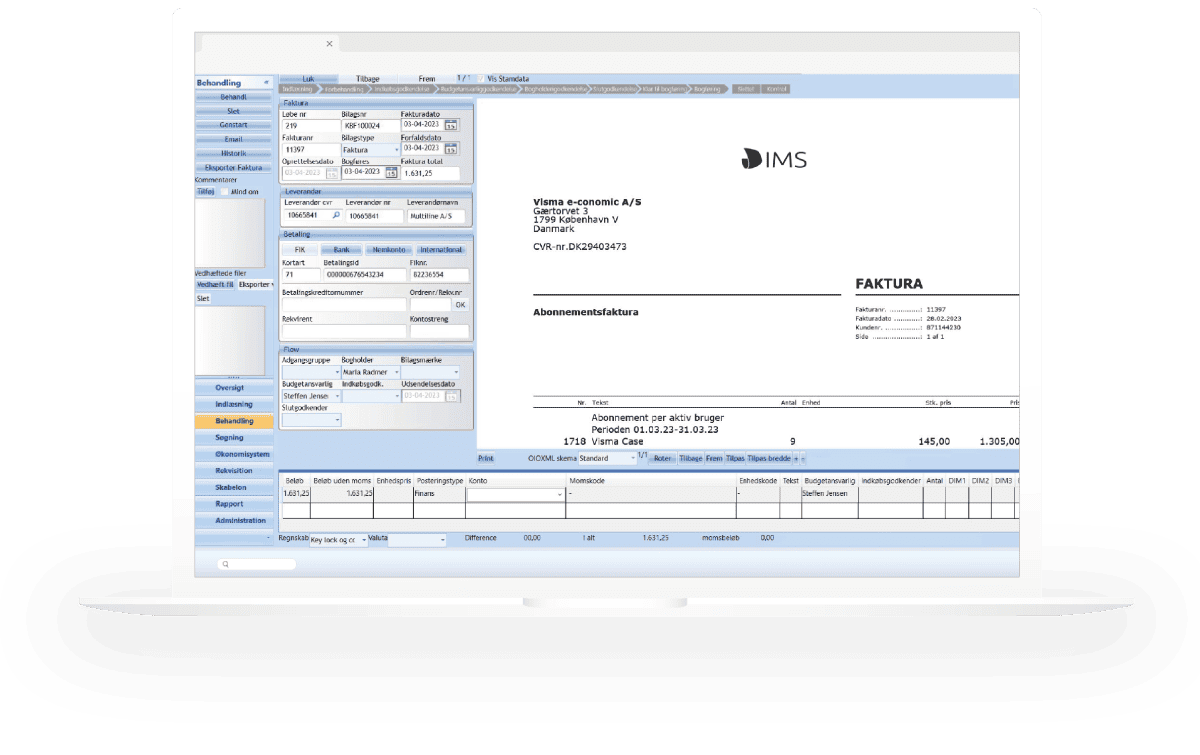This screenshot has width=1200, height=755.
Task: Search the Leverandør cvr with the magnifier
Action: pos(336,215)
